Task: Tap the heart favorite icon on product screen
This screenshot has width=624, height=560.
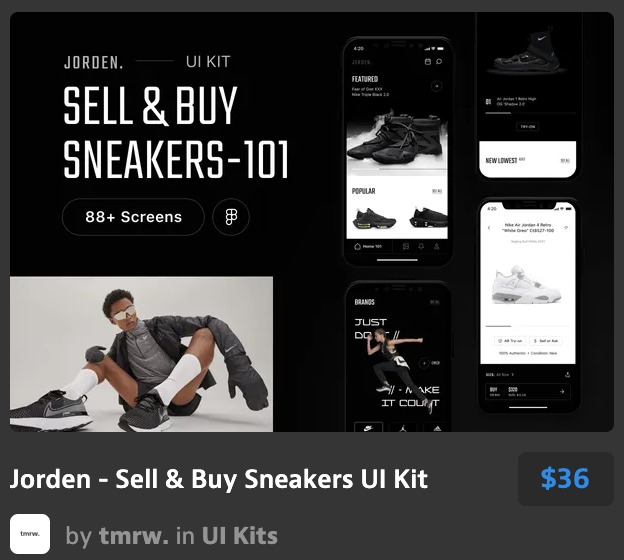Action: tap(566, 228)
